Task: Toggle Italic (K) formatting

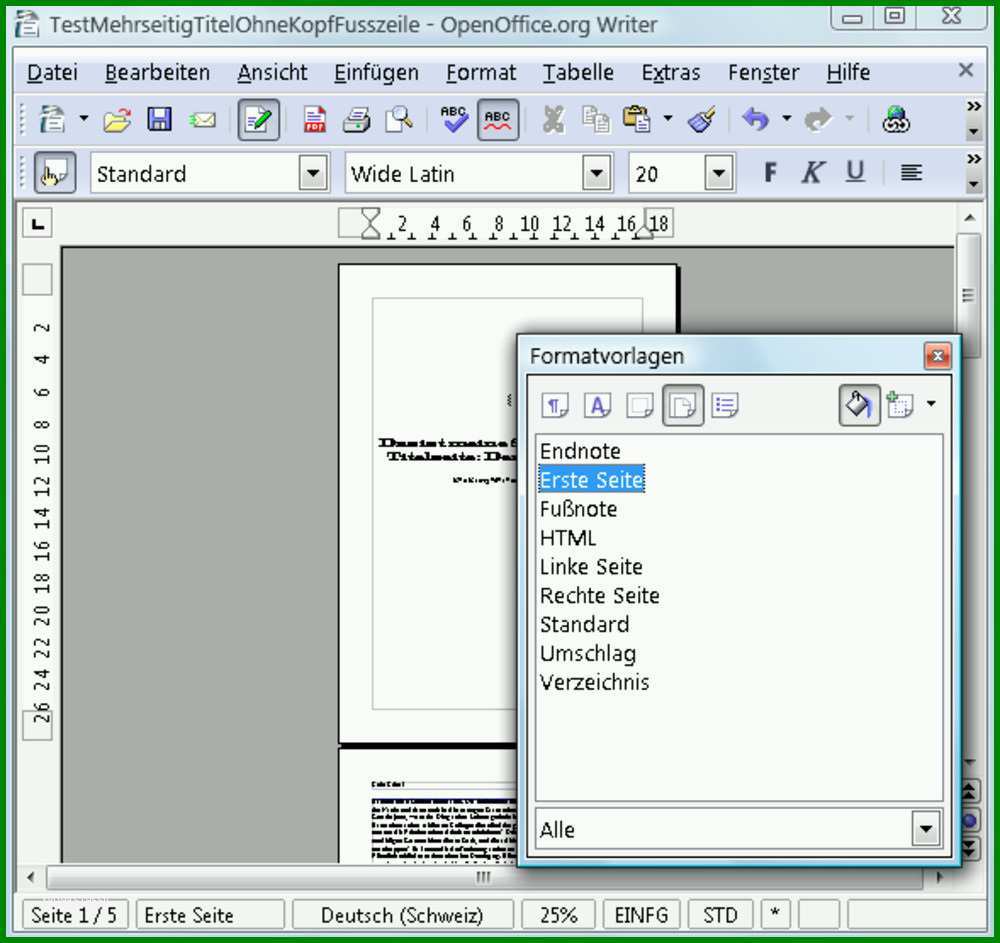Action: 812,172
